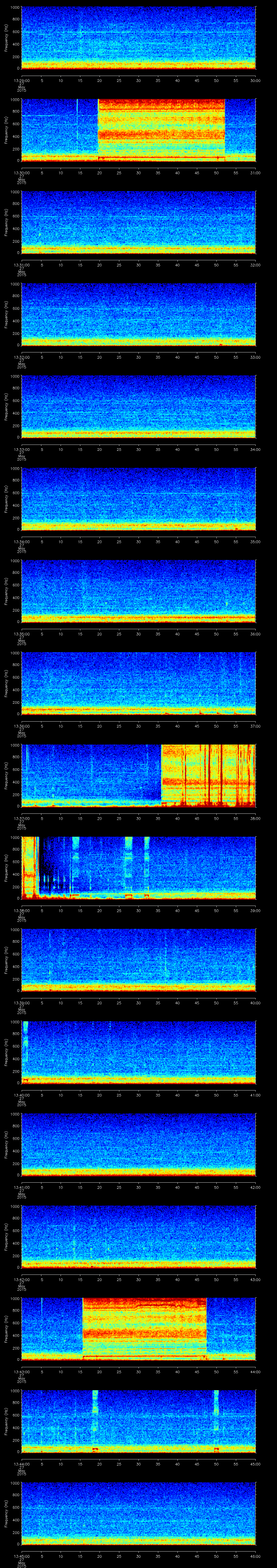Click the 13:30:00 start time label

click(21, 173)
